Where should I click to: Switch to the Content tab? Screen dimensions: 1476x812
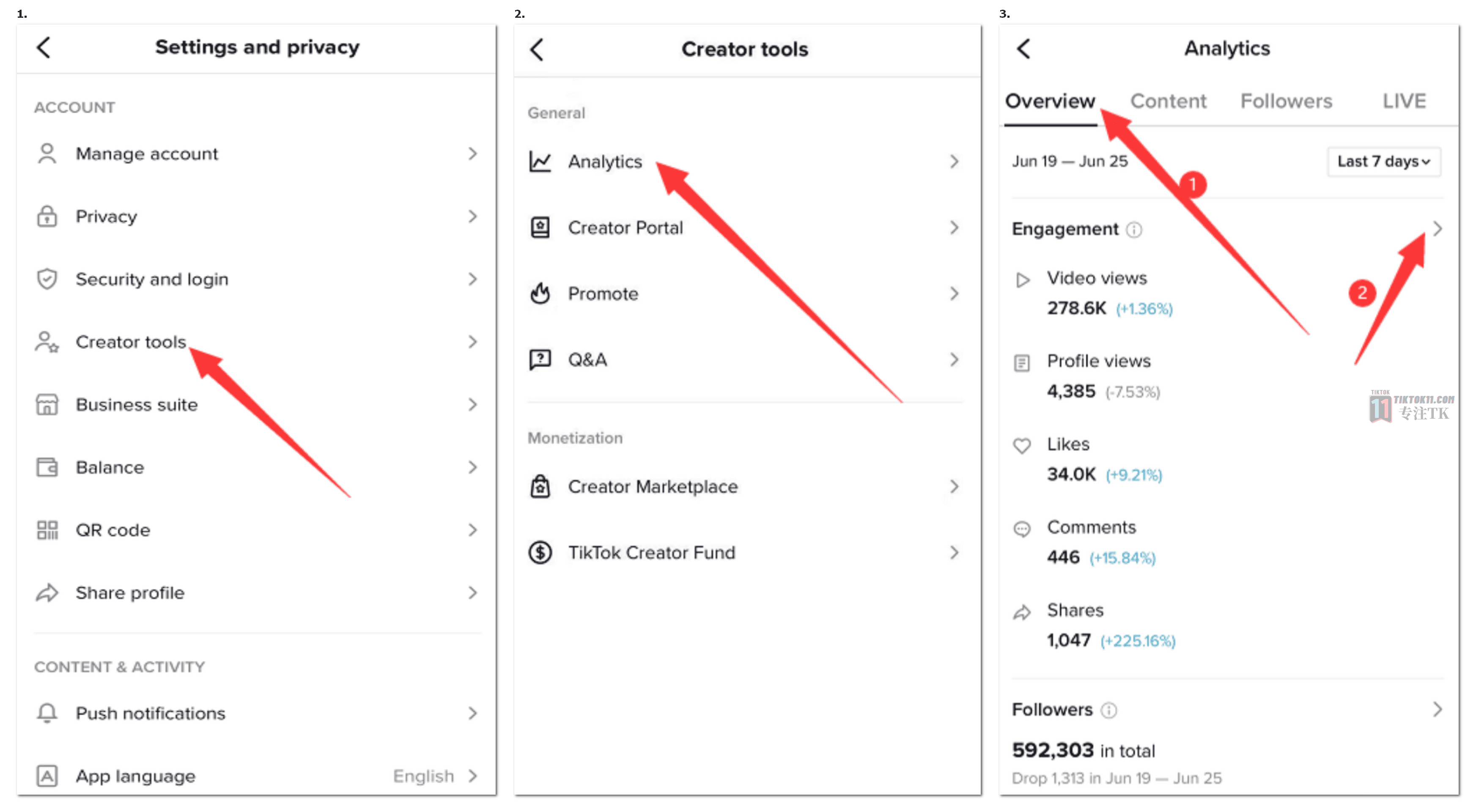pos(1168,101)
